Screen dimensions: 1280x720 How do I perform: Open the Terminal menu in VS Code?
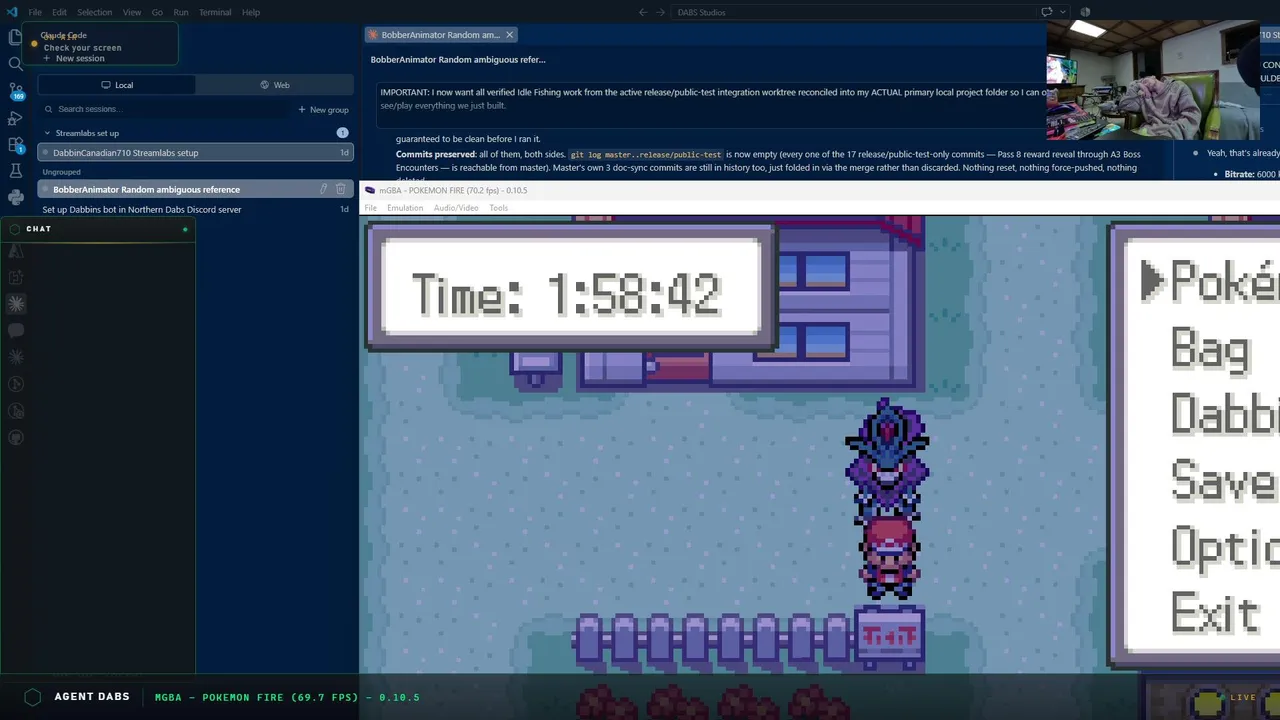(215, 12)
